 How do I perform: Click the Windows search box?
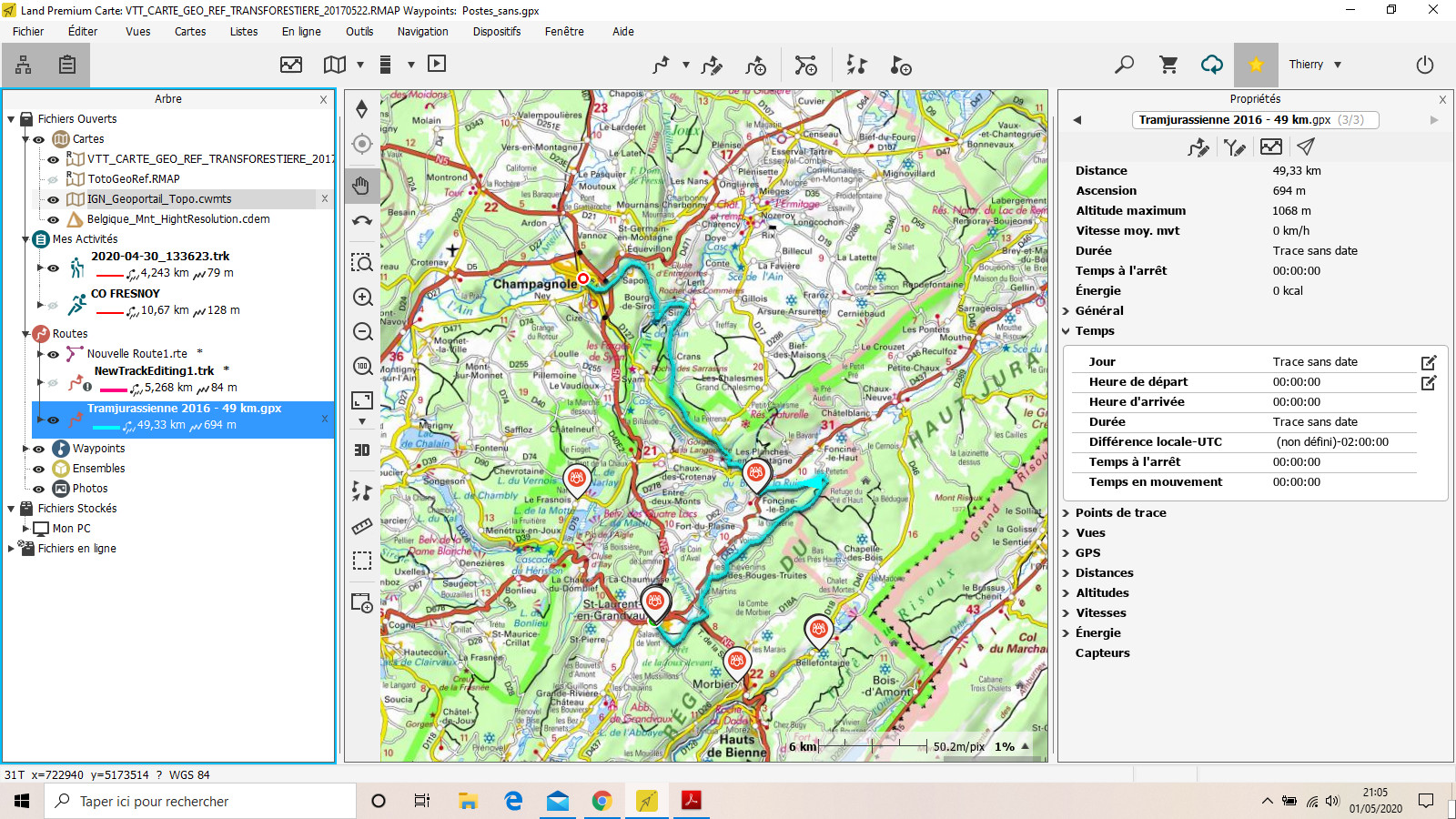tap(200, 801)
